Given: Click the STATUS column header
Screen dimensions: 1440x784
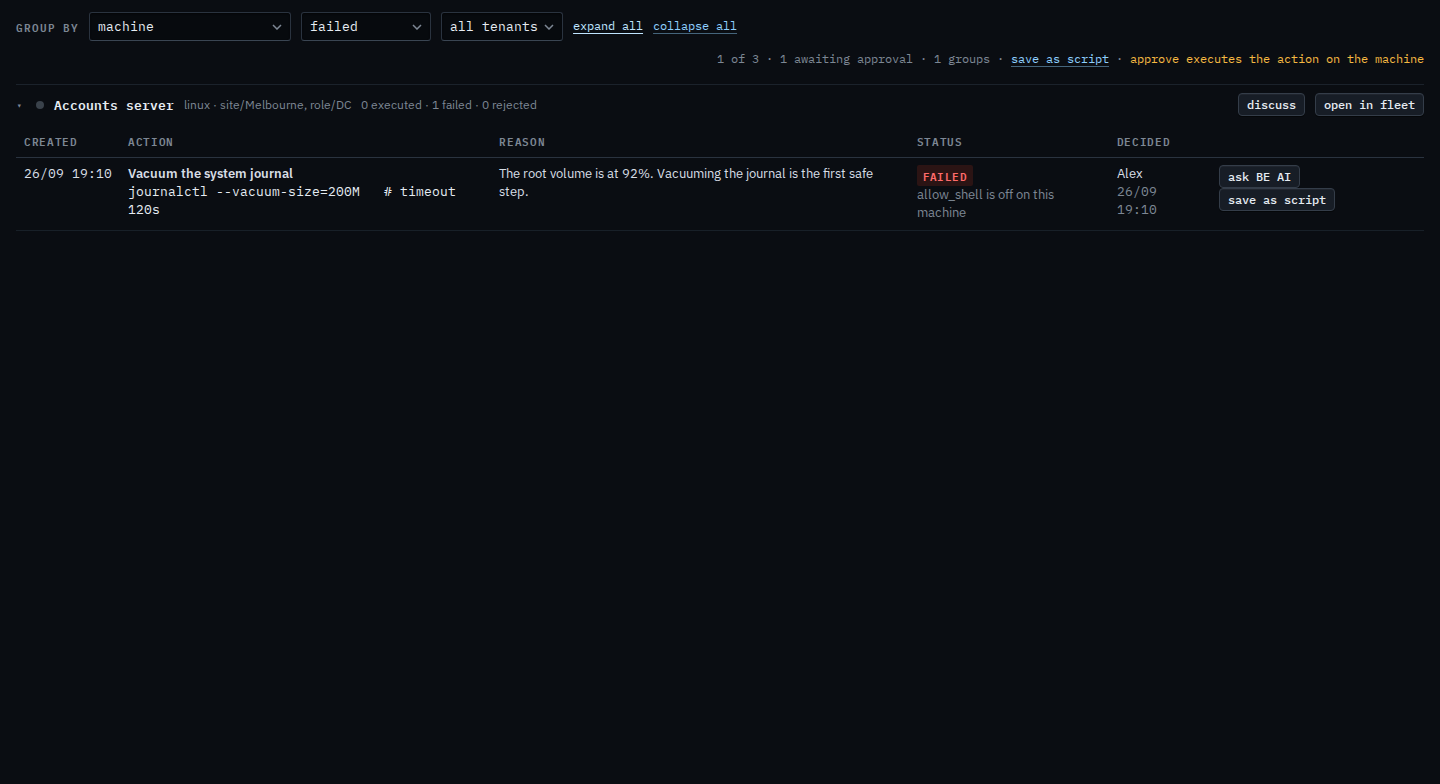Looking at the screenshot, I should click(939, 142).
